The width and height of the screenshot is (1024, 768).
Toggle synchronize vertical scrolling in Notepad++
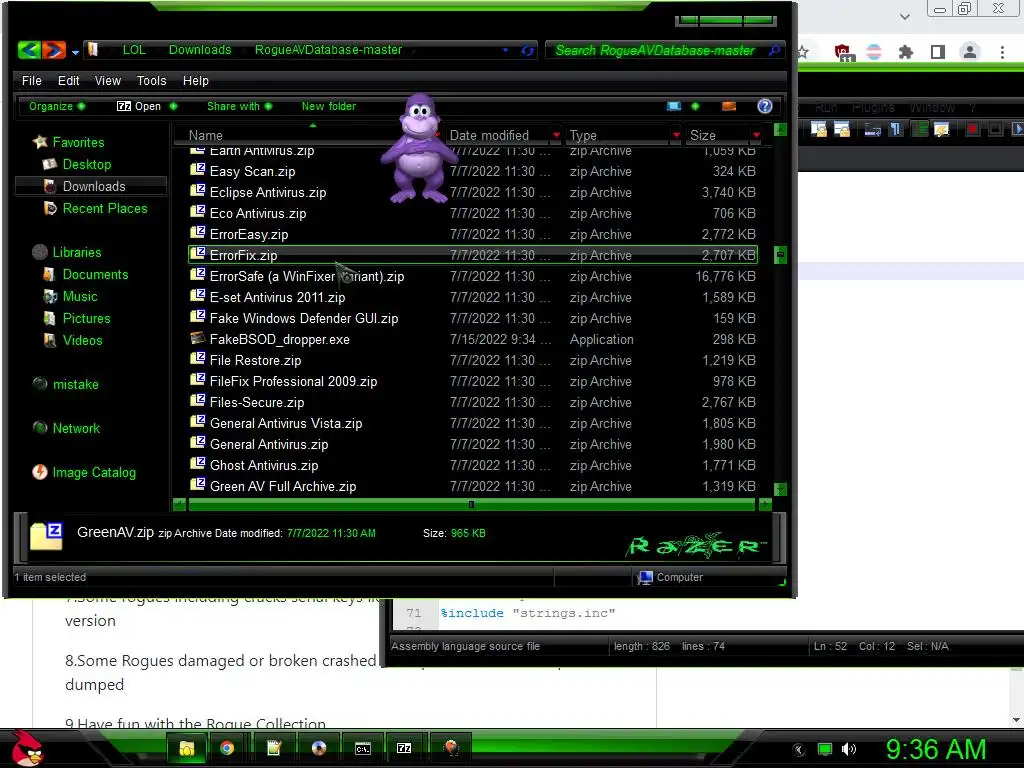(x=819, y=129)
